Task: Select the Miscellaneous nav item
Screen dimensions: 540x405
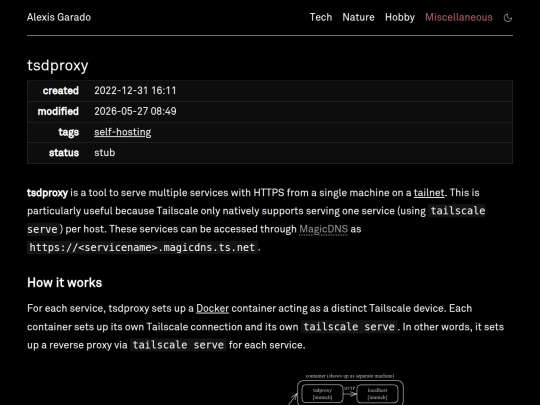Action: [x=459, y=17]
